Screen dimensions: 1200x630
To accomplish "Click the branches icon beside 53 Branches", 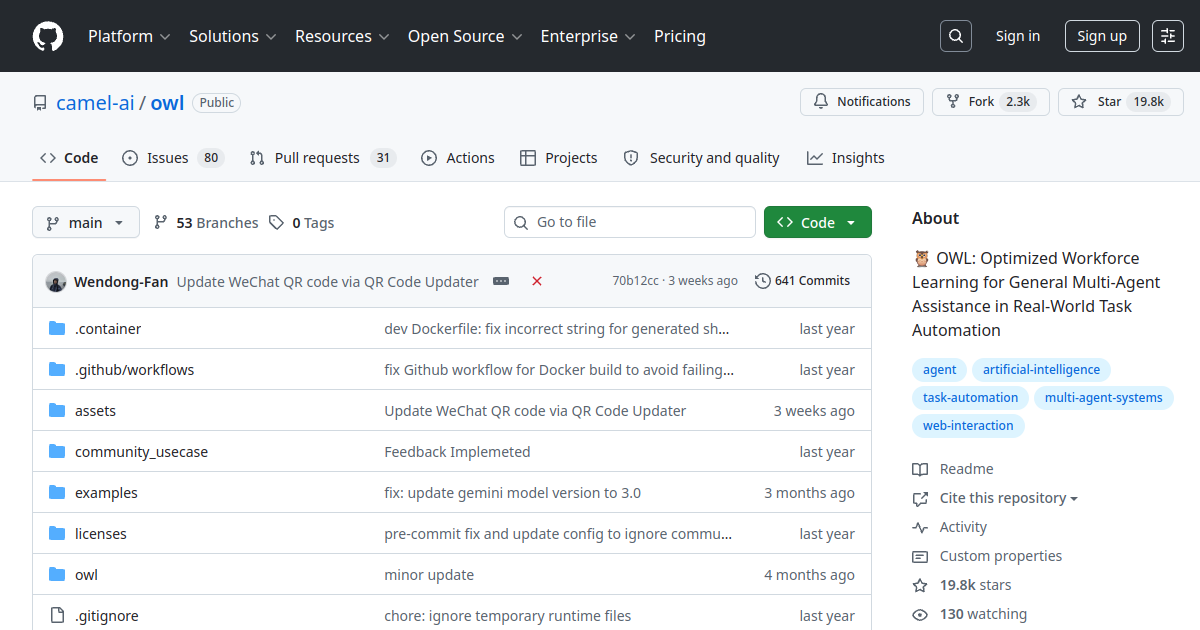I will (x=160, y=223).
